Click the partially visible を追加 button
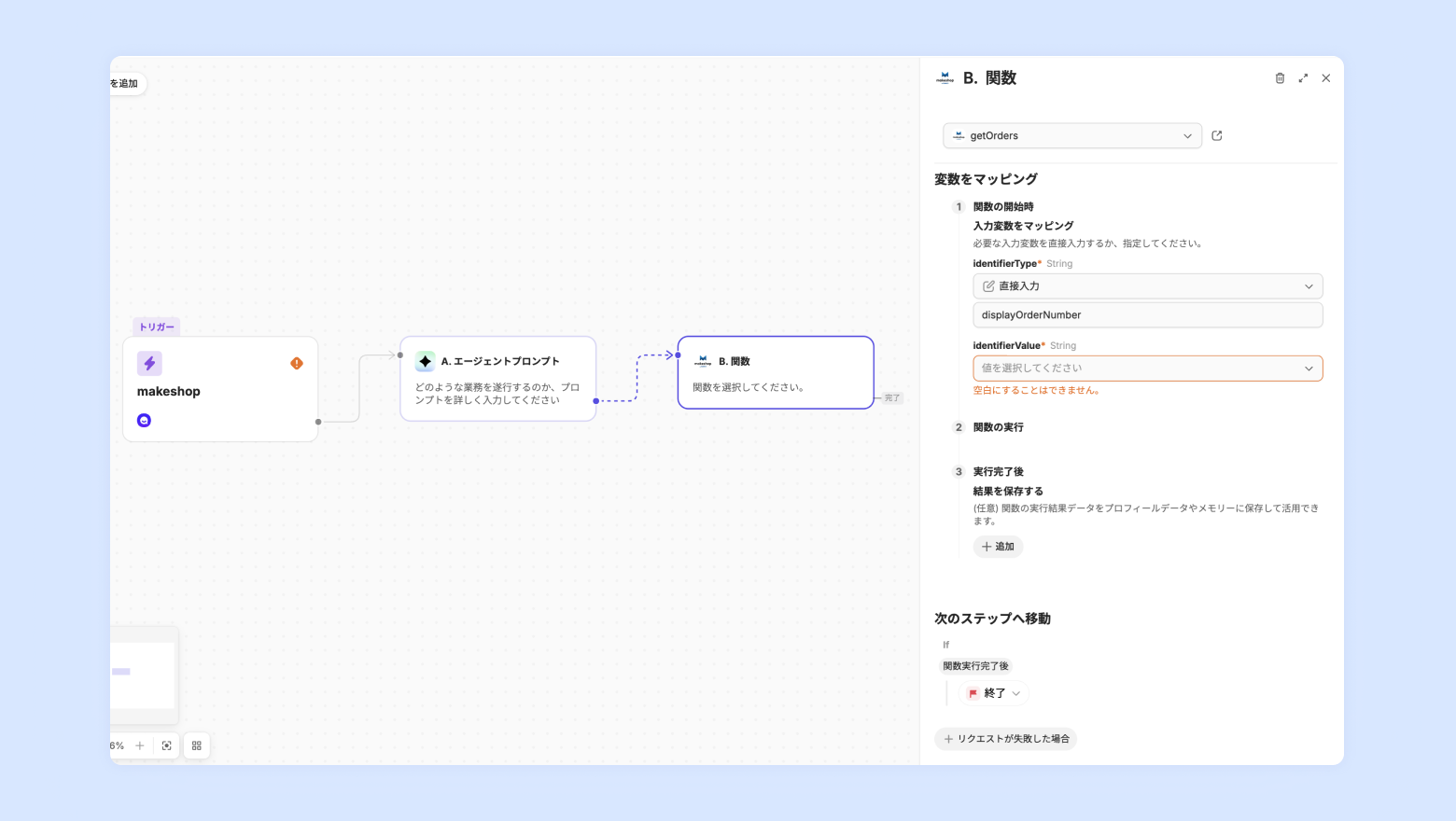The height and width of the screenshot is (821, 1456). click(128, 84)
